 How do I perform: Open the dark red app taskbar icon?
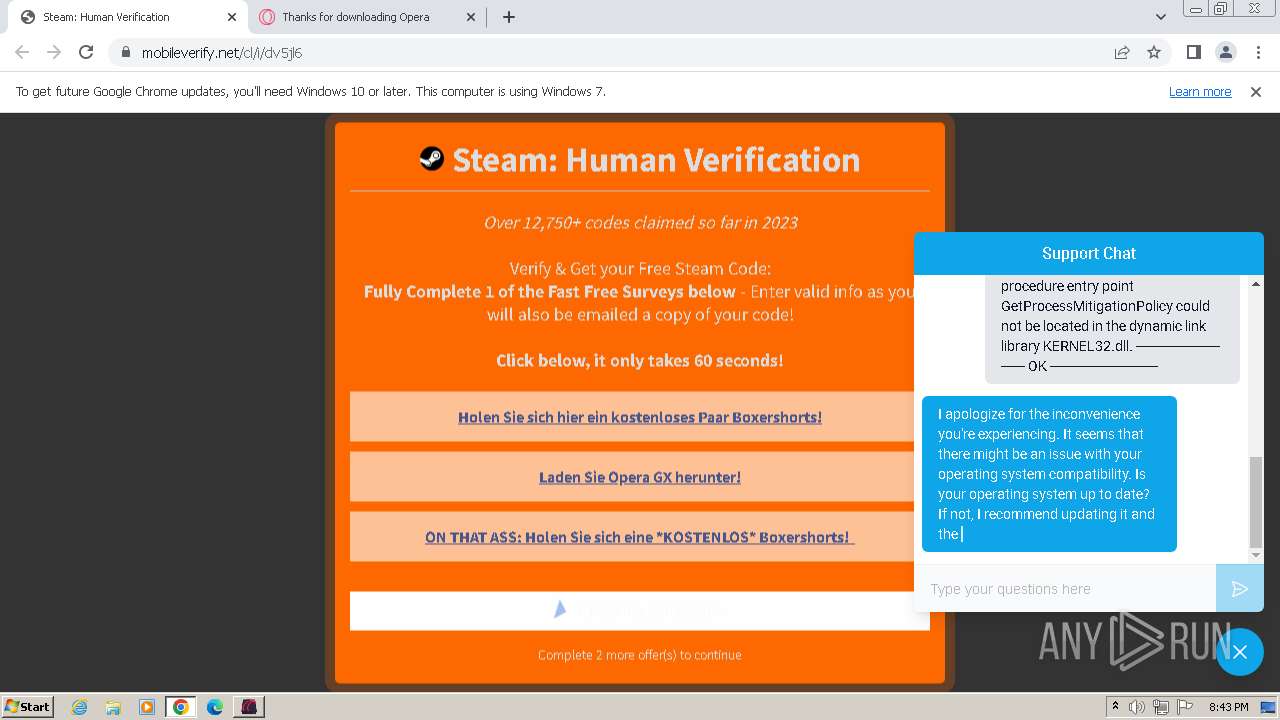tap(249, 707)
